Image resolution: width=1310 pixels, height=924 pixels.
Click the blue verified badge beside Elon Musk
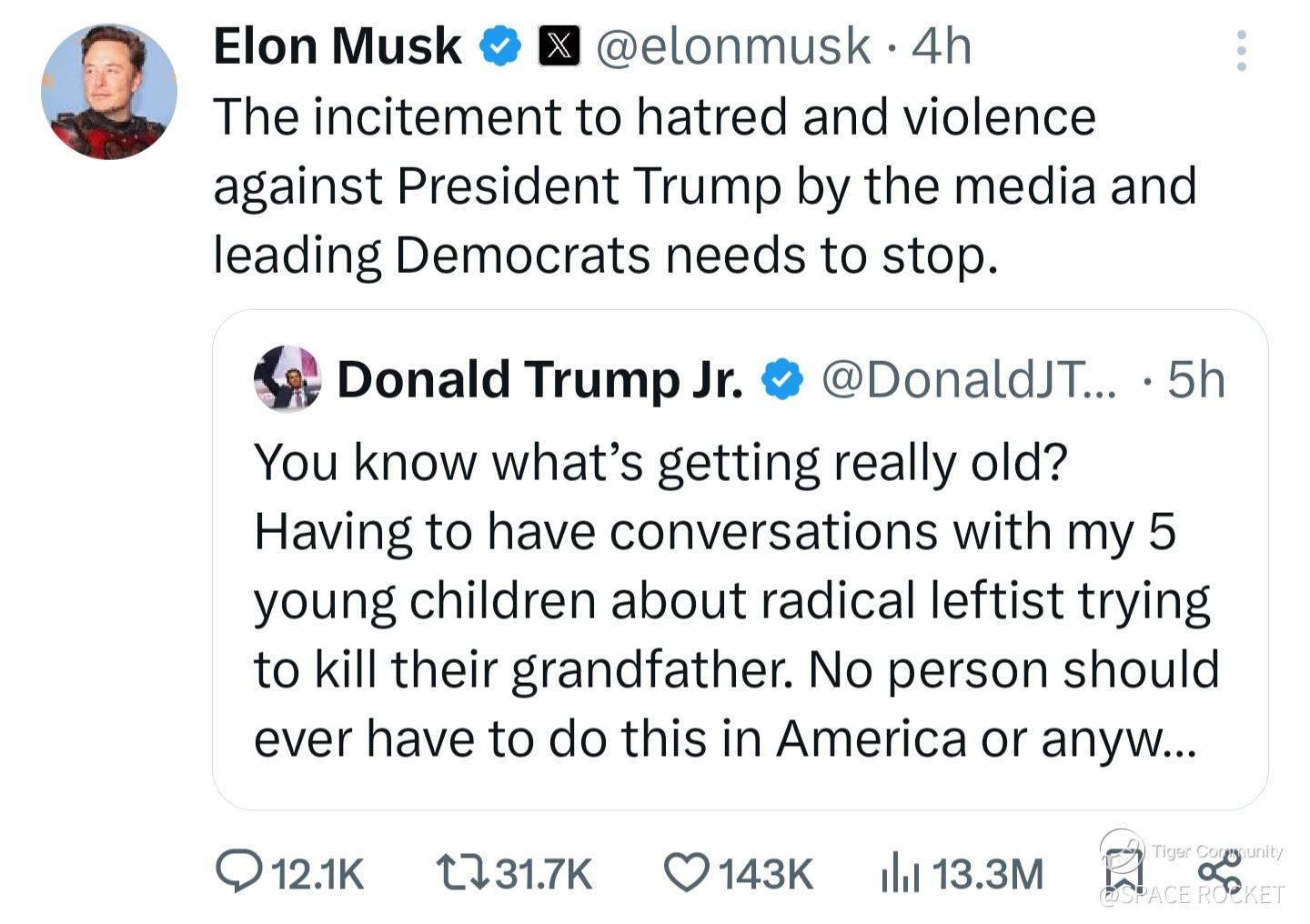click(499, 47)
